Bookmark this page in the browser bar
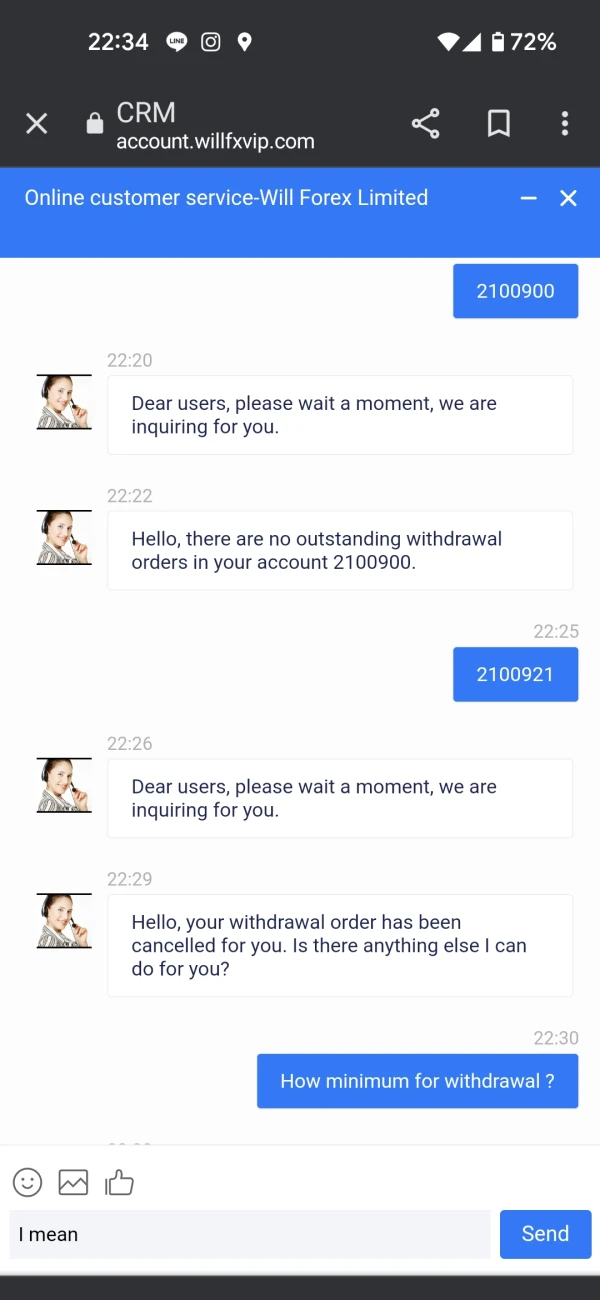The image size is (600, 1300). tap(498, 124)
